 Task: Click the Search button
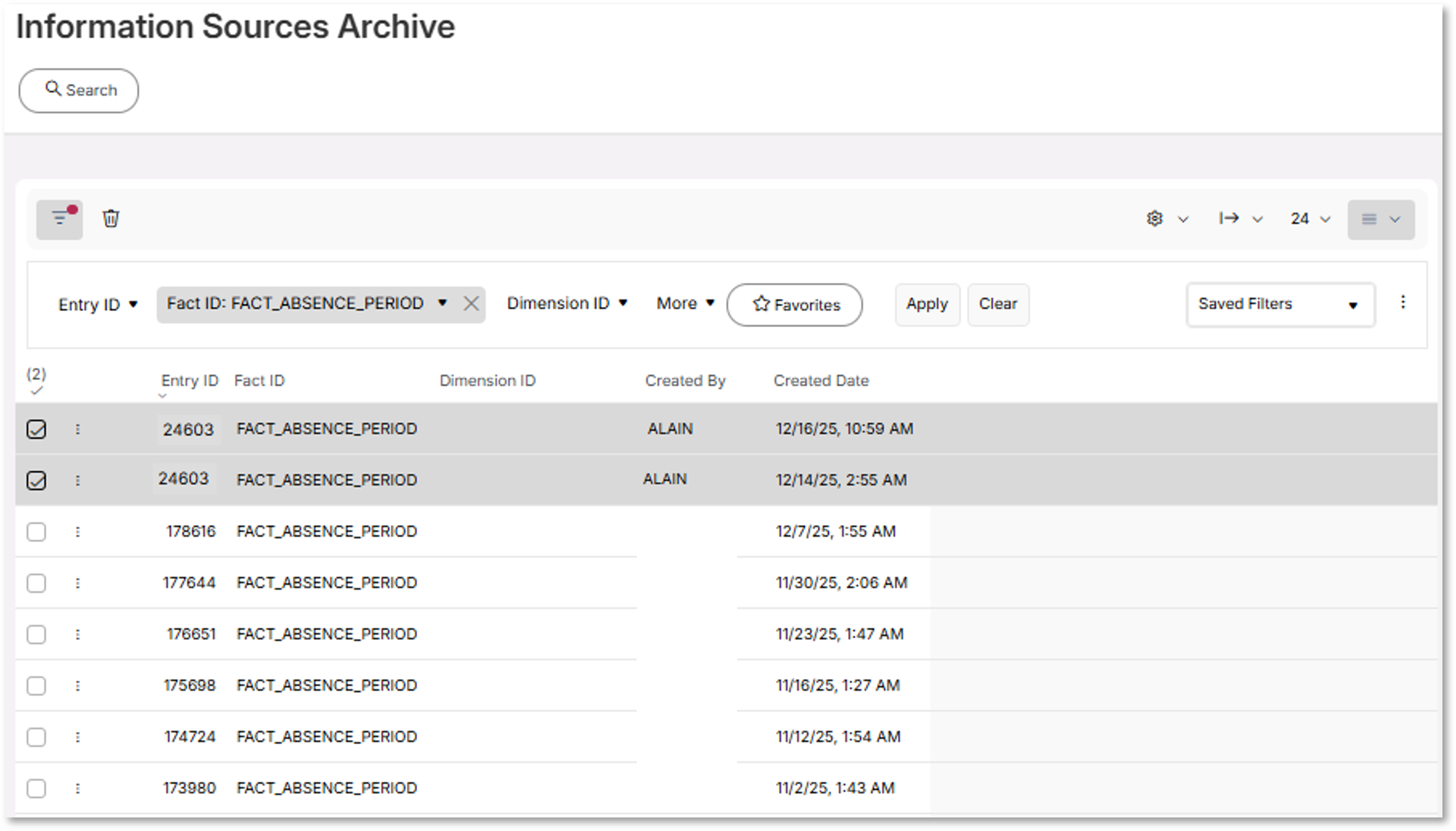point(79,91)
